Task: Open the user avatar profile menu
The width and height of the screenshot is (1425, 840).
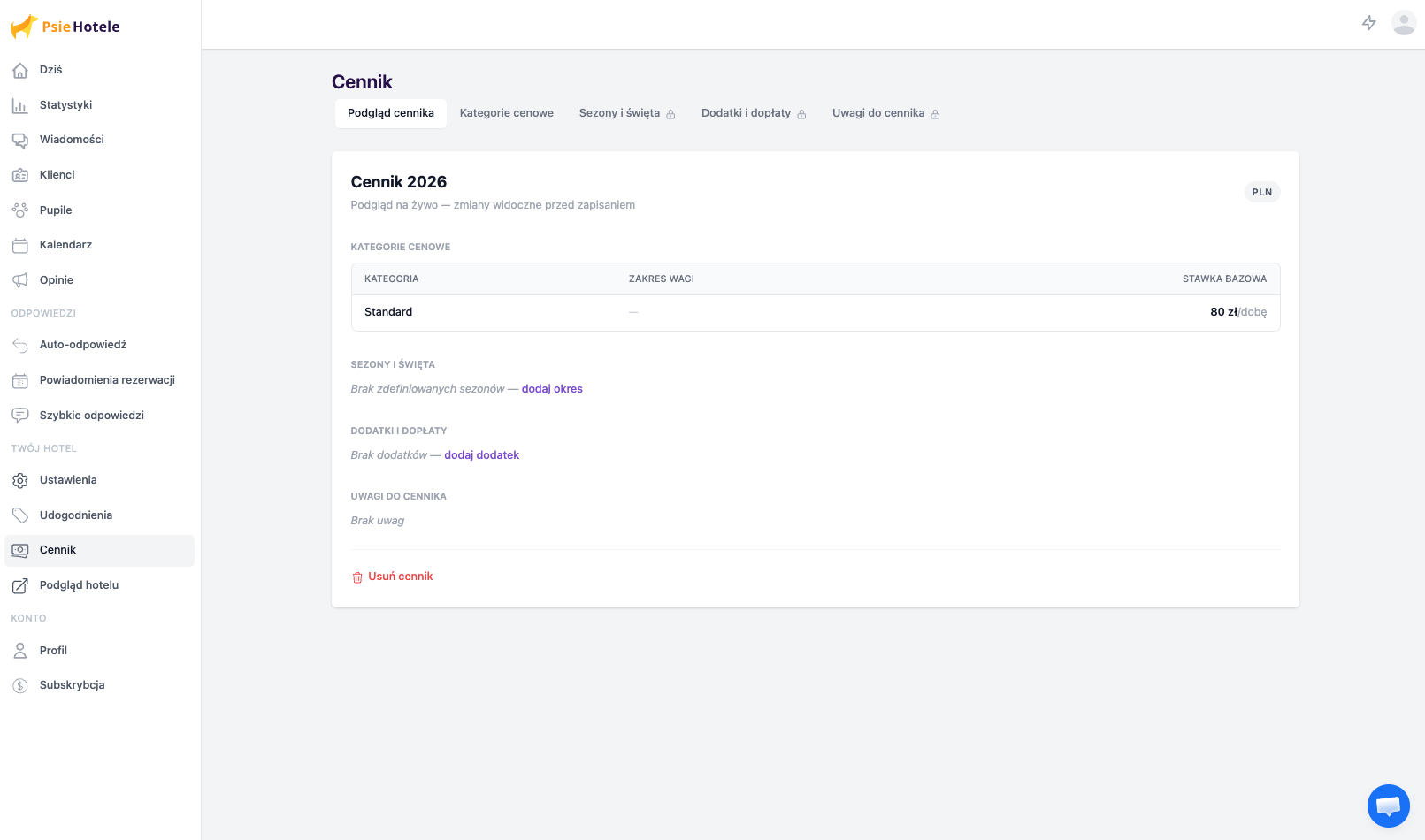Action: pyautogui.click(x=1403, y=23)
